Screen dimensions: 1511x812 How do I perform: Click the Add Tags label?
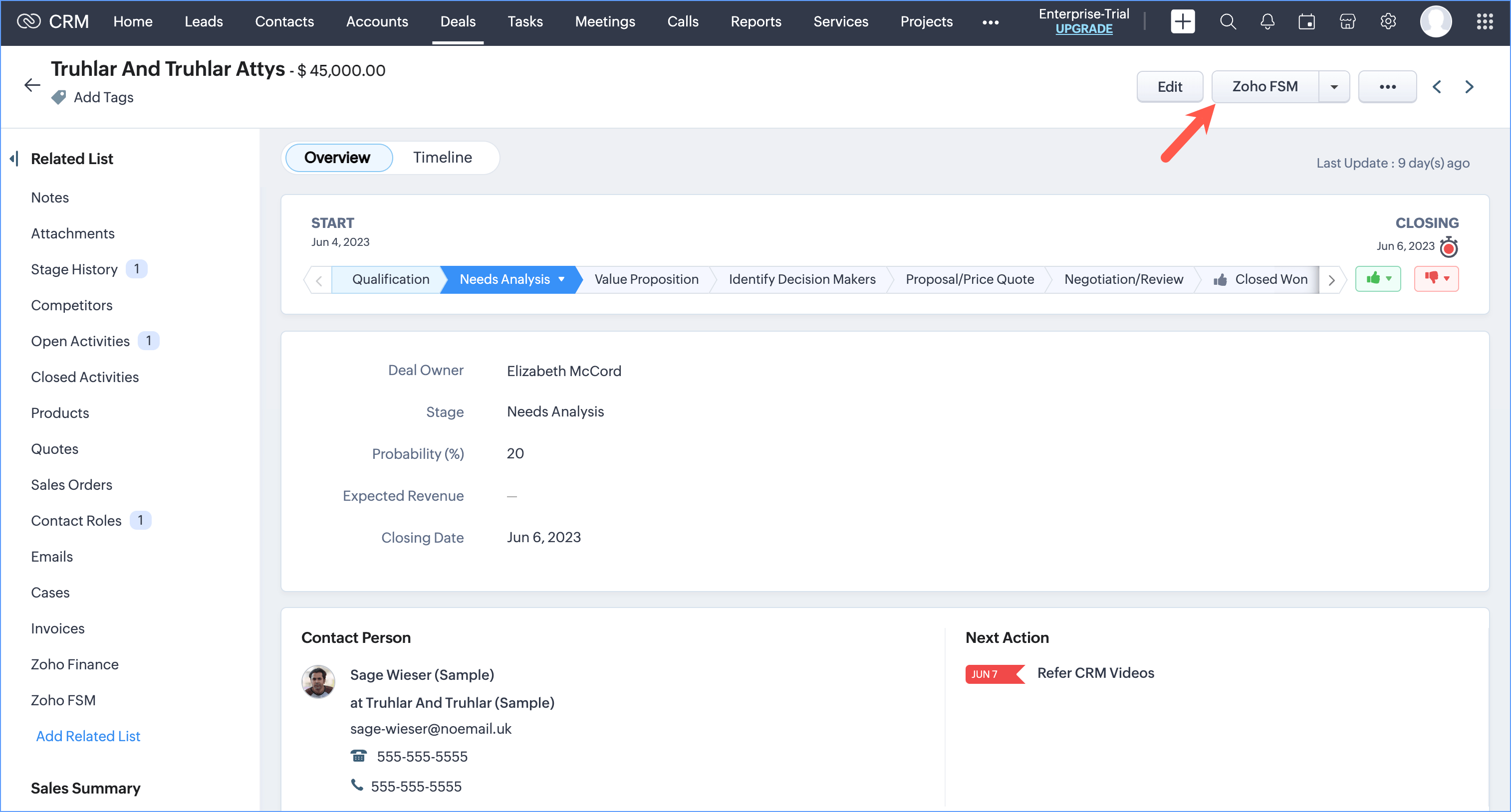(103, 97)
